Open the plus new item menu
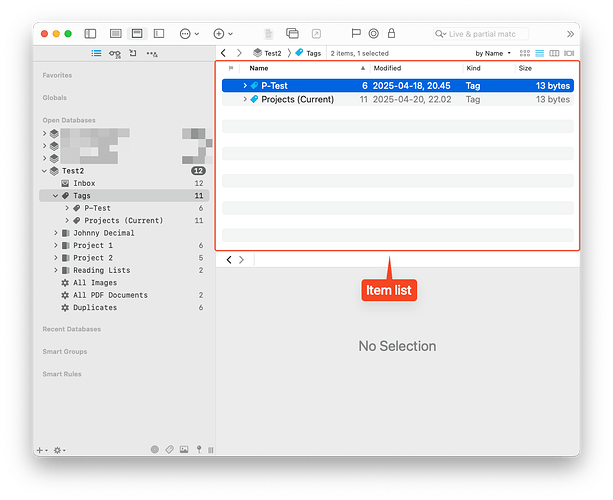Viewport: 613px width, 500px height. (223, 34)
